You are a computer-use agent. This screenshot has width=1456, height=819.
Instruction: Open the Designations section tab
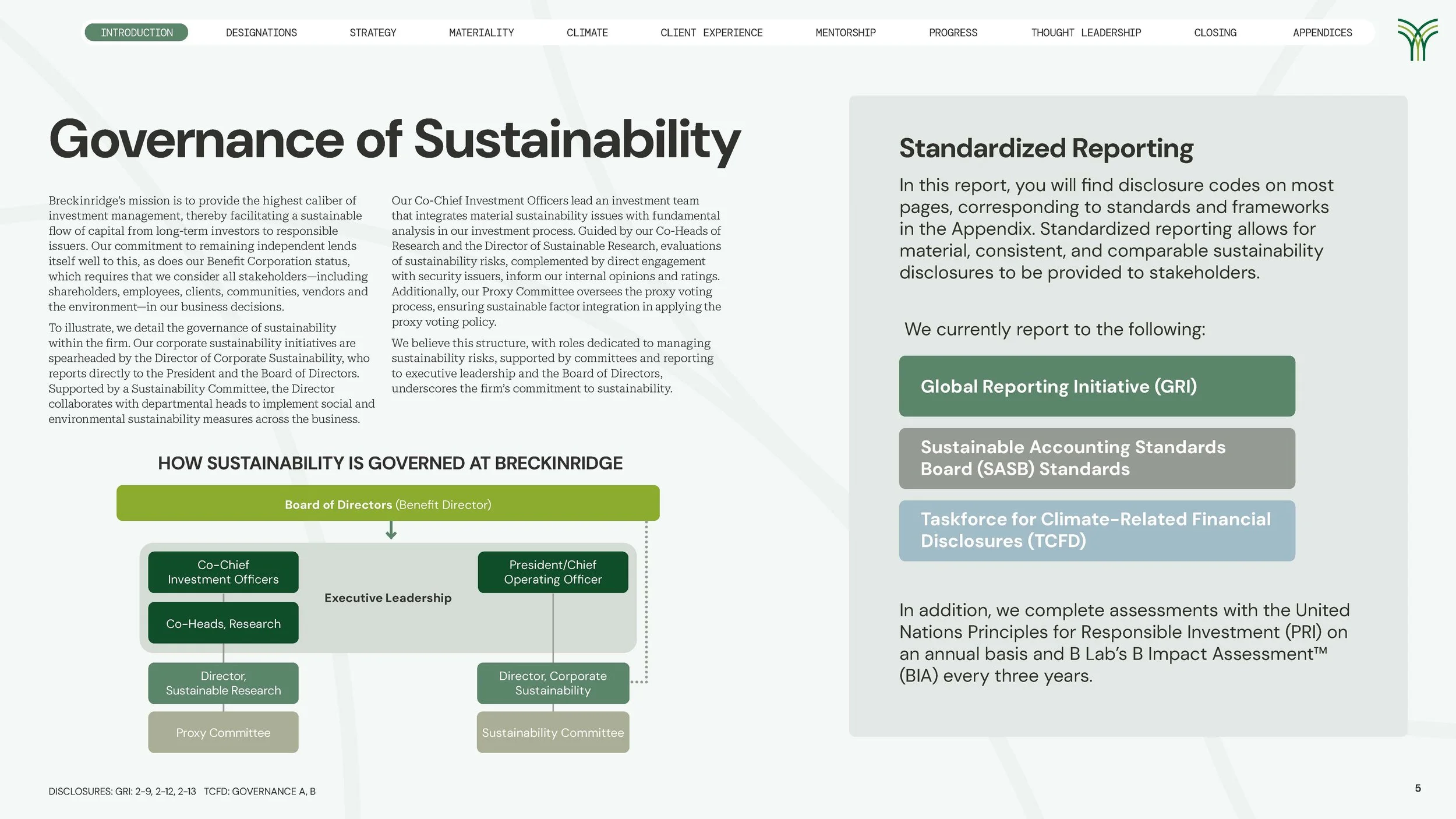[x=261, y=33]
